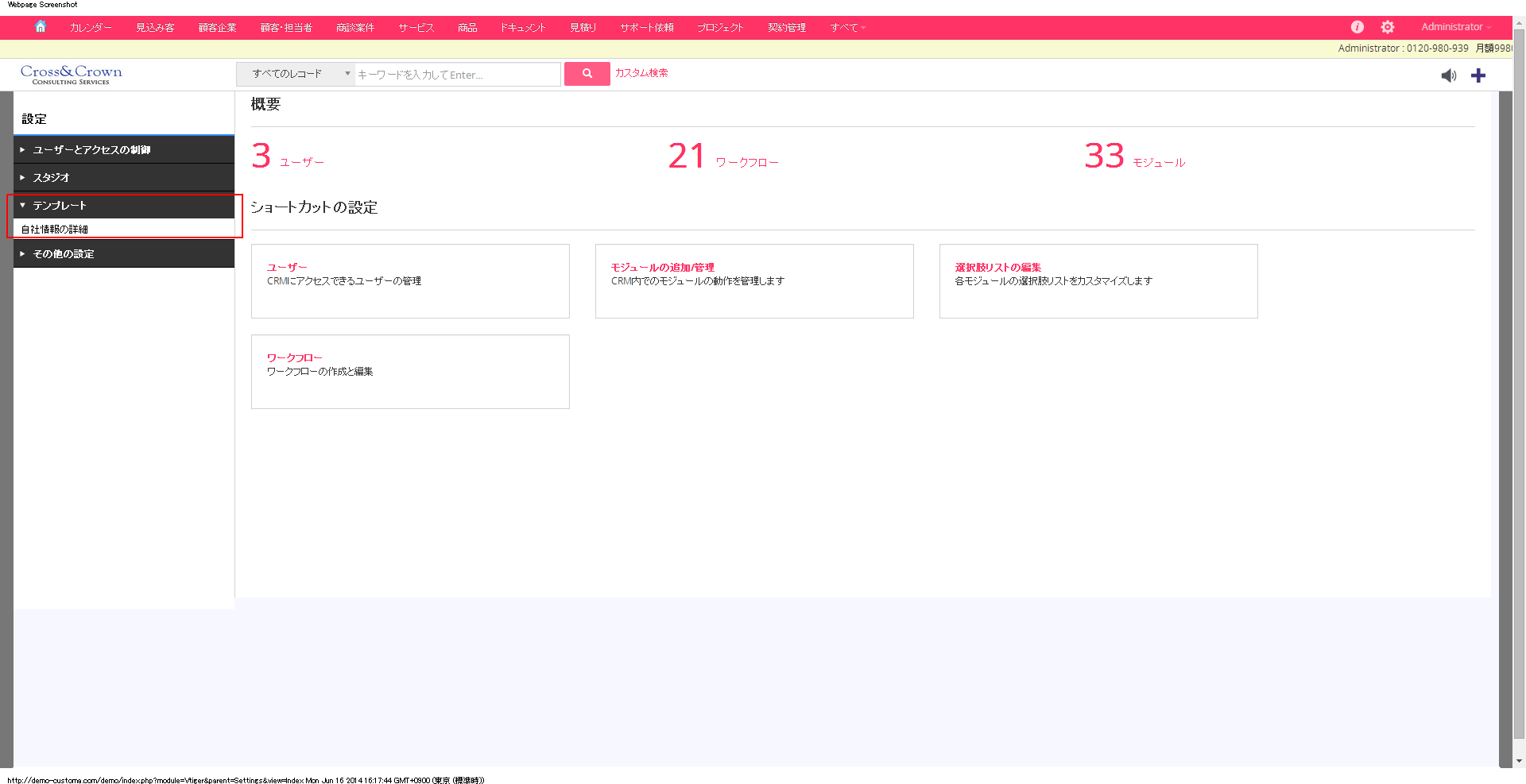Screen dimensions: 1526x784
Task: Open Administrator user menu
Action: [1454, 26]
